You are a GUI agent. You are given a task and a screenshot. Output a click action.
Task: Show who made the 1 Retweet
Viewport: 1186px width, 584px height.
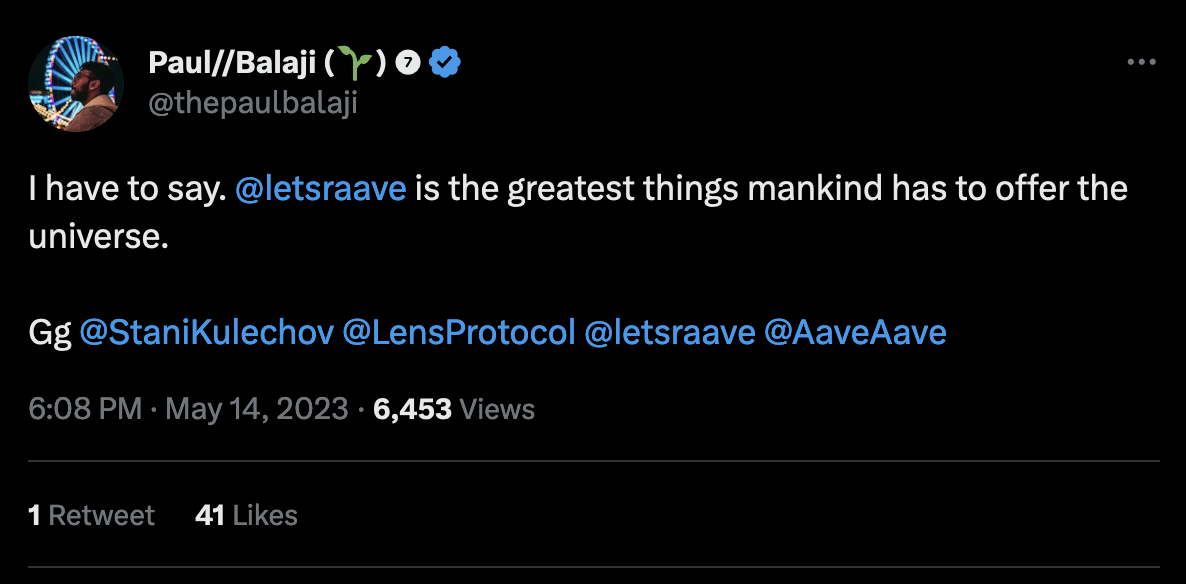pos(92,515)
